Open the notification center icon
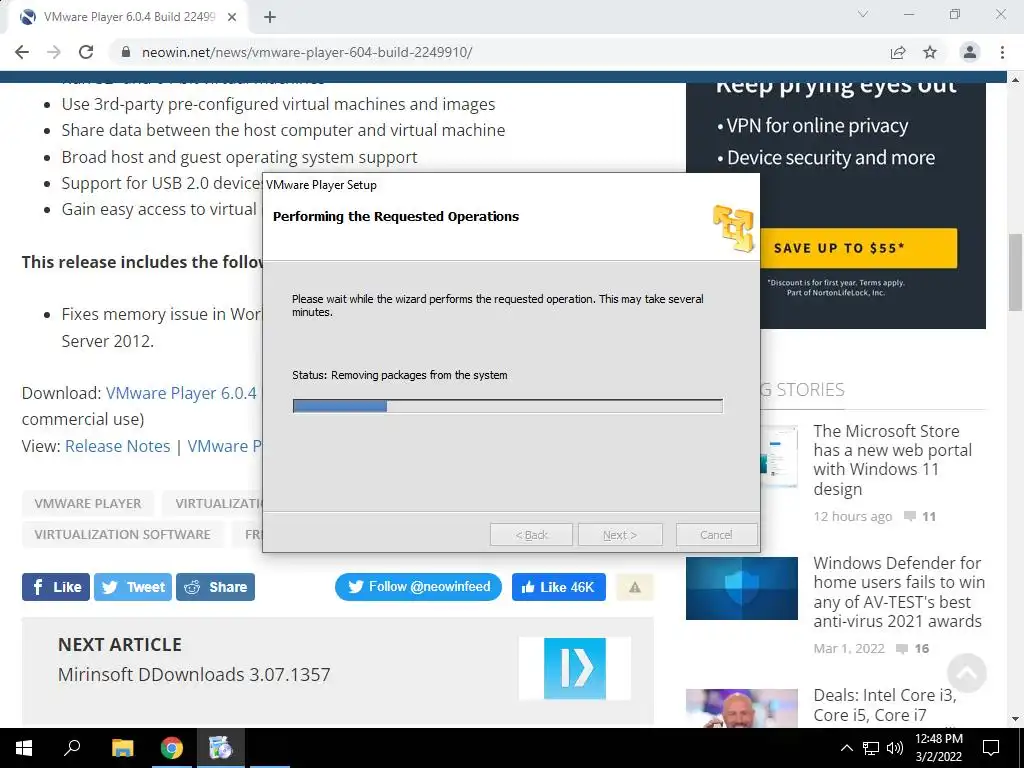The image size is (1024, 768). (x=991, y=748)
